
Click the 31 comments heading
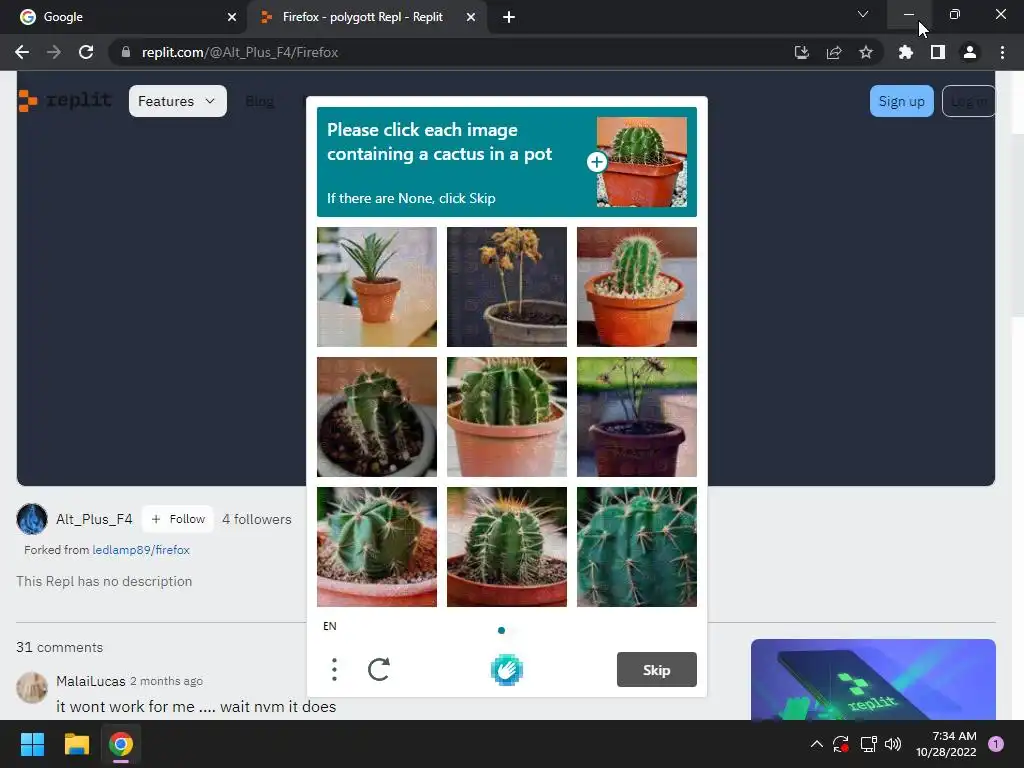pos(59,647)
